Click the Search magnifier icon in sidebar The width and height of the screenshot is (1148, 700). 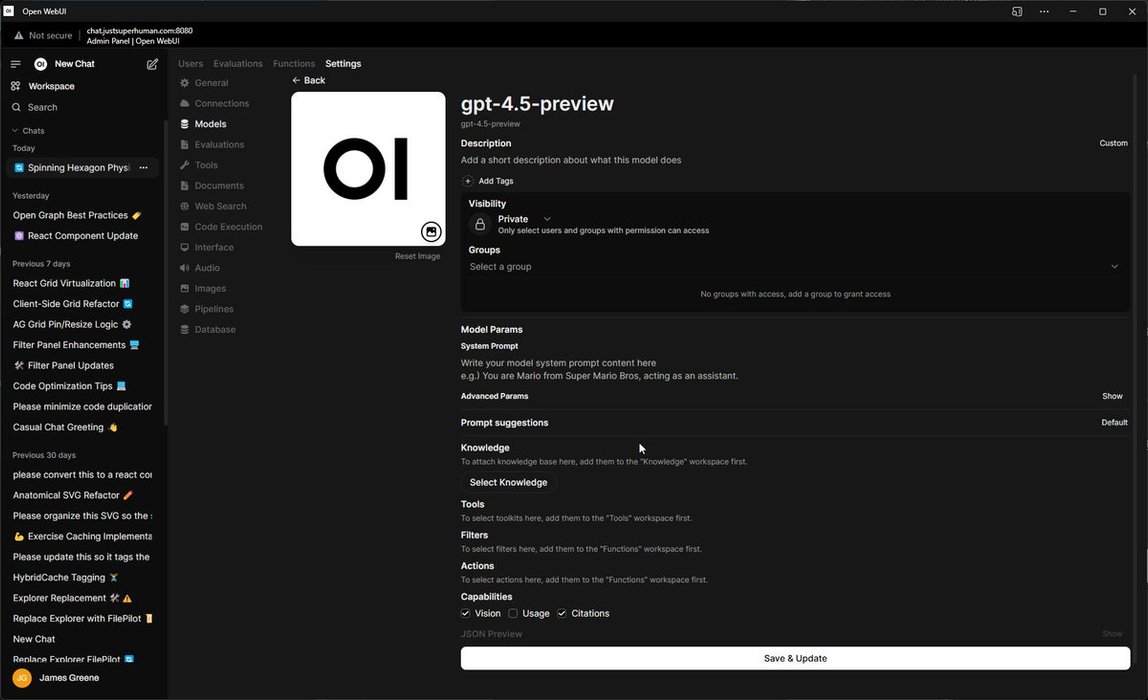(x=16, y=107)
